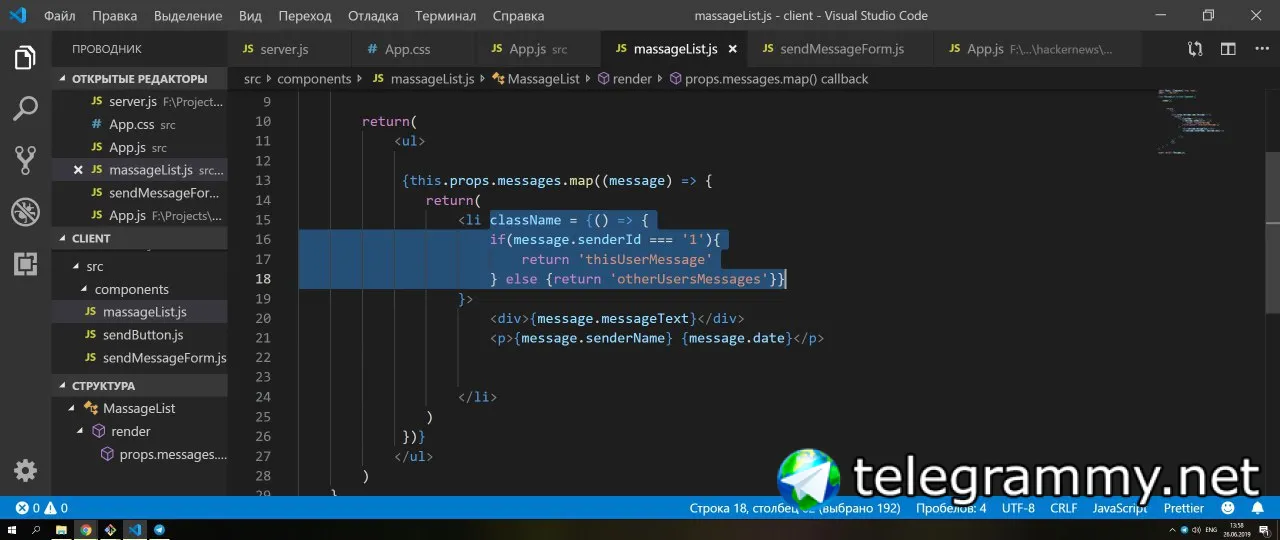Viewport: 1280px width, 540px height.
Task: Open sendButton.js in the file tree
Action: (143, 335)
